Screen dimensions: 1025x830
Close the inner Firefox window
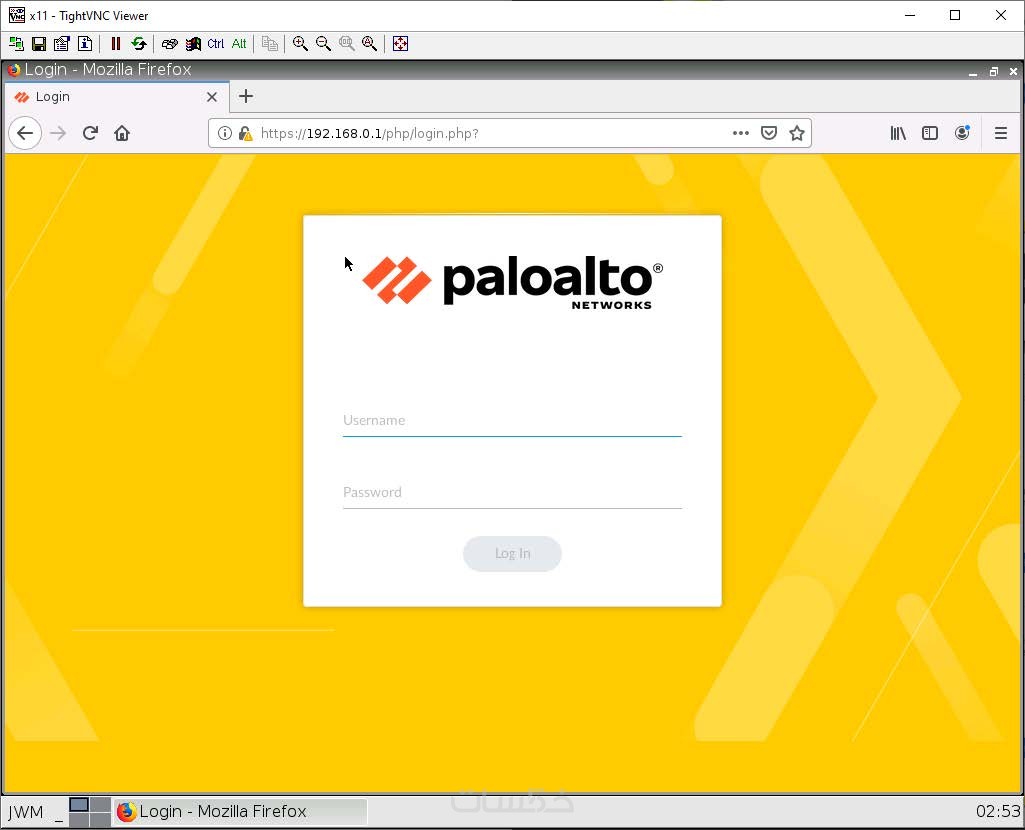point(1013,72)
